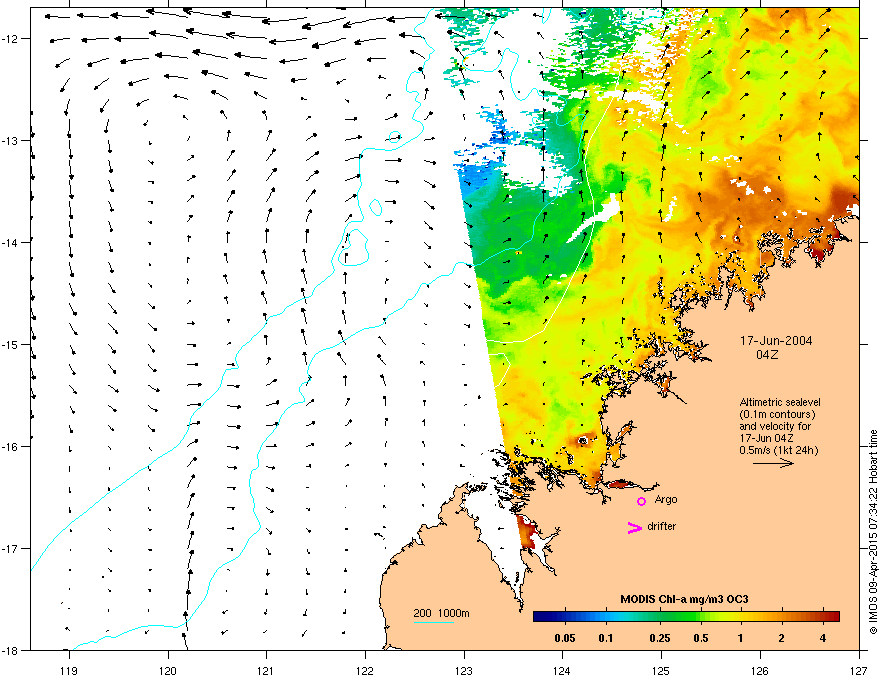
Task: Click the MODIS chlorophyll colorbar
Action: point(686,617)
